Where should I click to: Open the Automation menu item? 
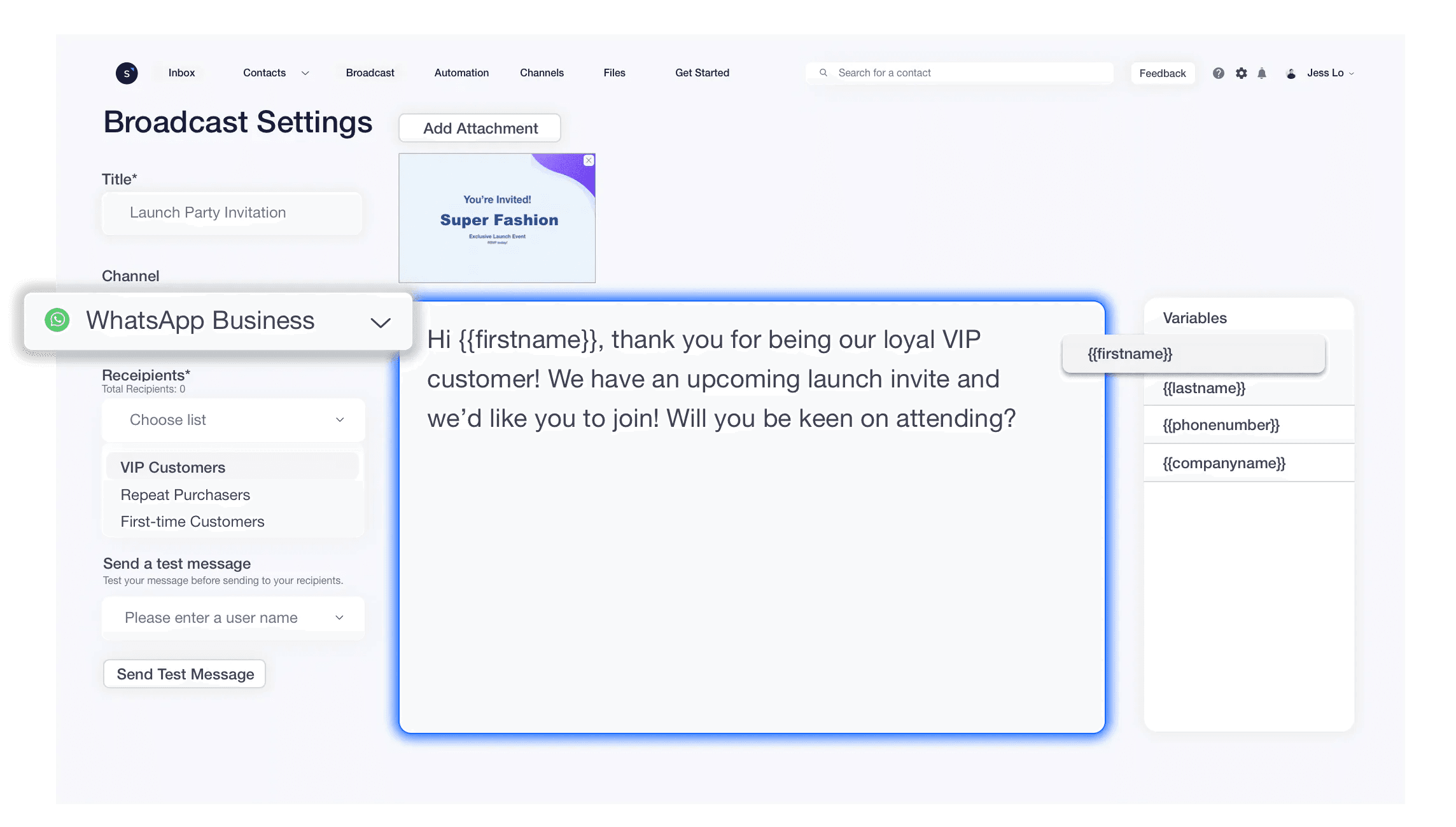tap(461, 73)
